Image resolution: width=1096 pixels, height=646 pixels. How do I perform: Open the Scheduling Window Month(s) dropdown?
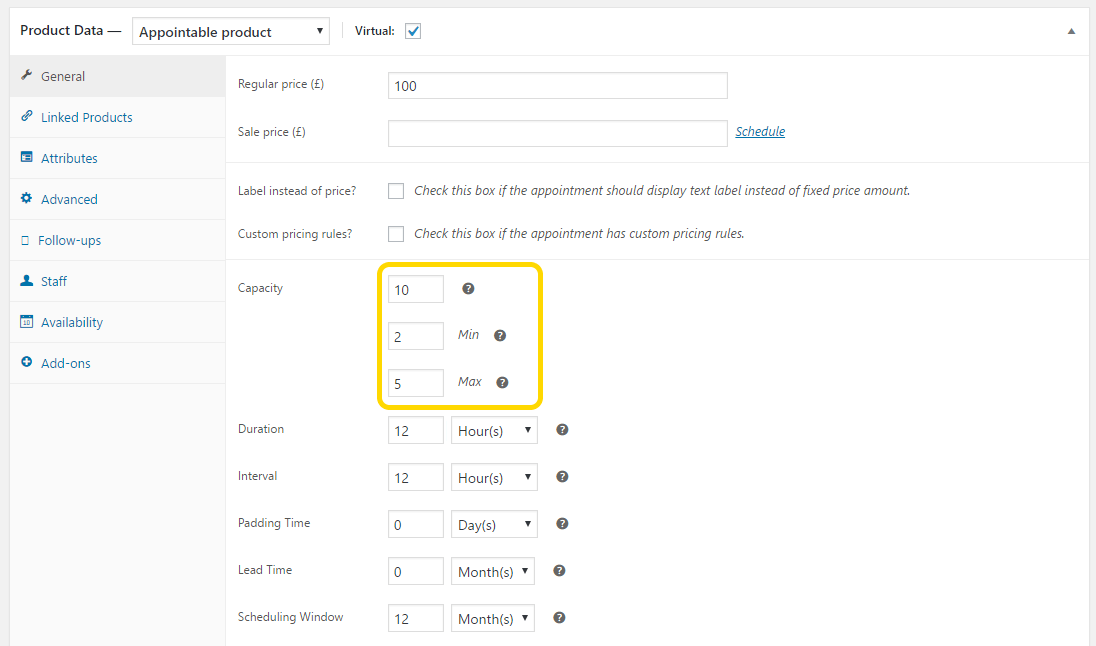coord(493,618)
